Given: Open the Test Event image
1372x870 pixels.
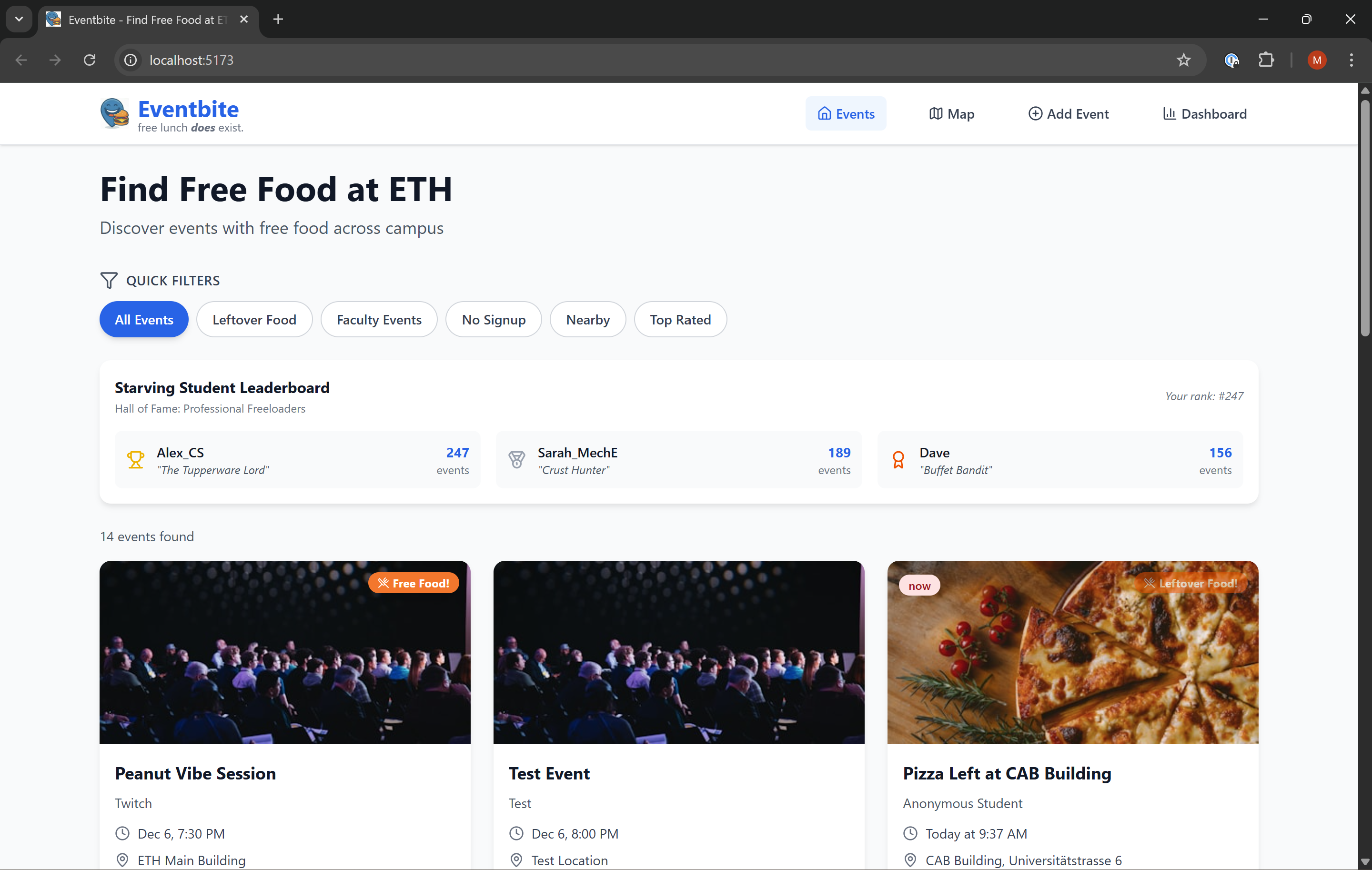Looking at the screenshot, I should [678, 652].
